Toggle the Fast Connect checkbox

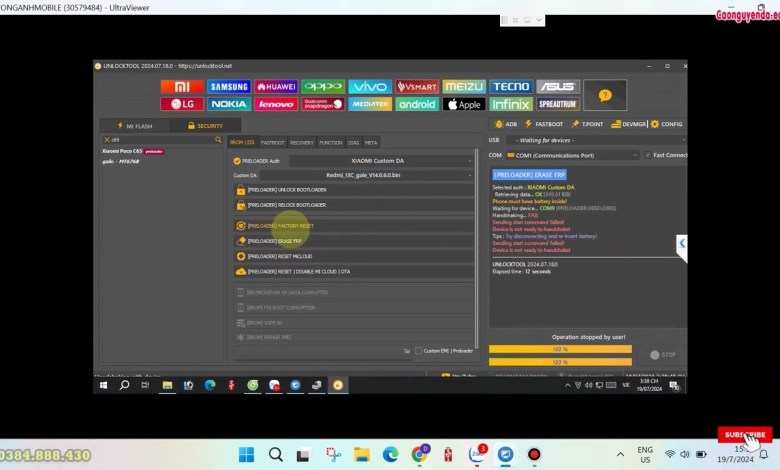(x=647, y=155)
